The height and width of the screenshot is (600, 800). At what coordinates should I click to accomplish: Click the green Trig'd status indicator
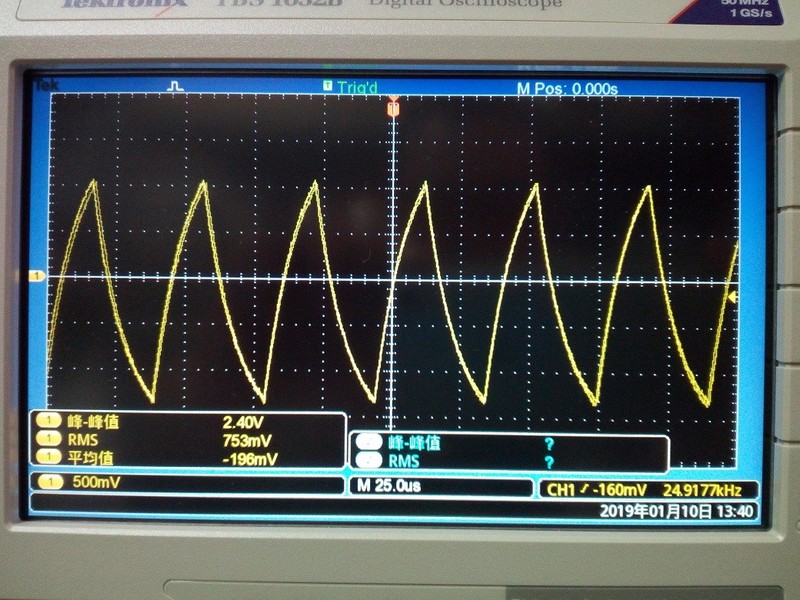coord(350,87)
